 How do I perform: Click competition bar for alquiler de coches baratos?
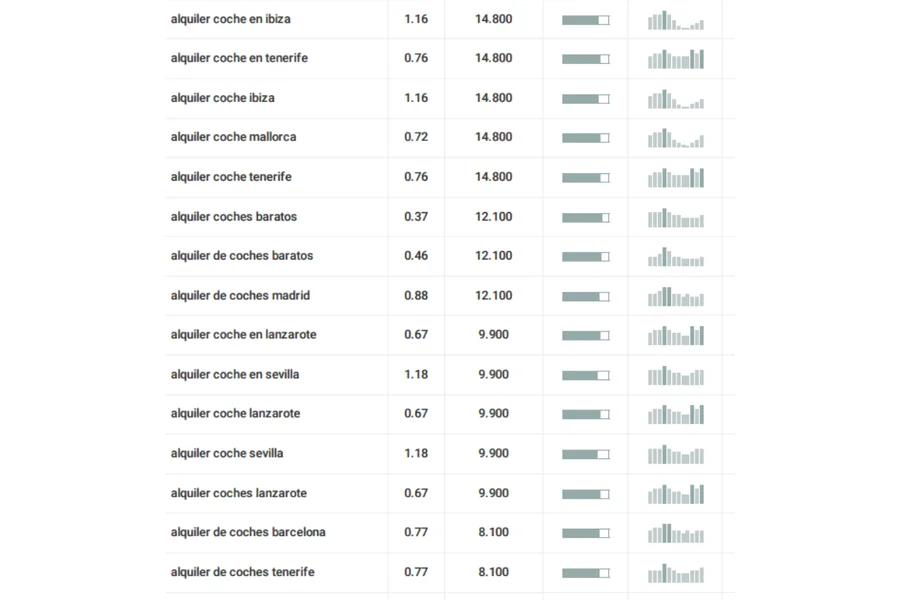(585, 257)
